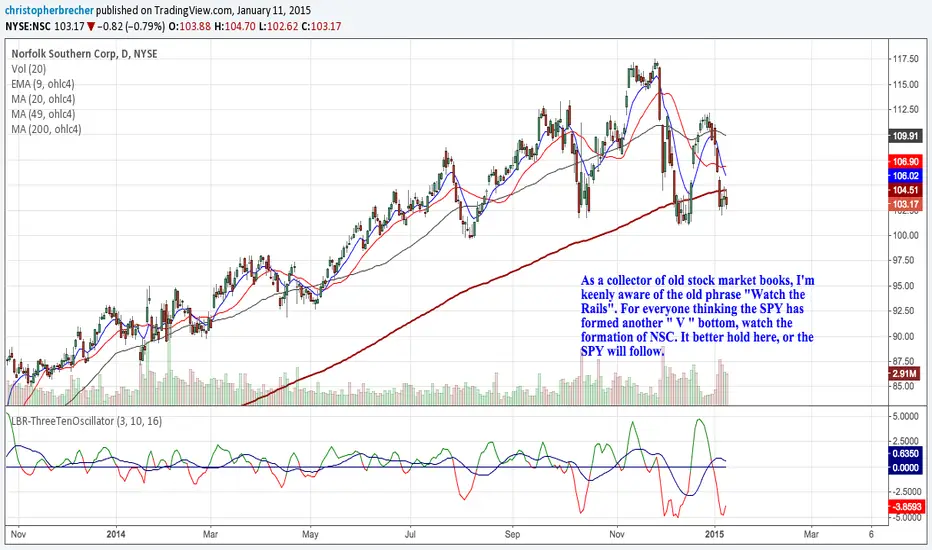The width and height of the screenshot is (932, 550).
Task: Click the EMA (9, ohlc4) indicator label
Action: [43, 84]
